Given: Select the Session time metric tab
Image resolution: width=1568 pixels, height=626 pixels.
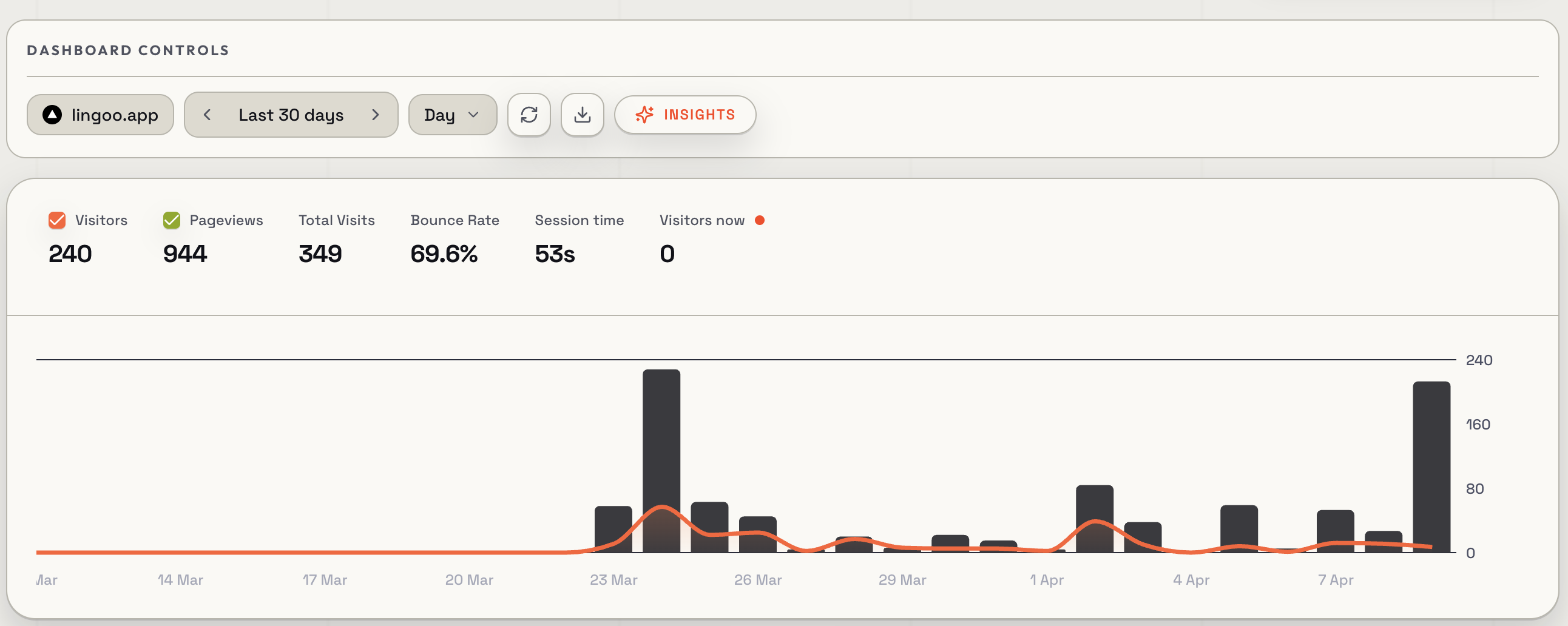Looking at the screenshot, I should [x=579, y=220].
